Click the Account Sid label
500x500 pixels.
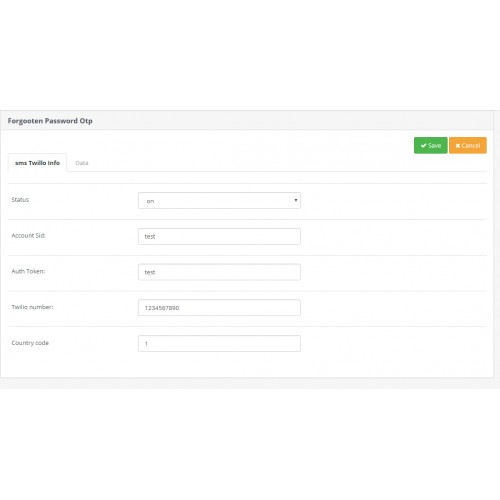(x=28, y=235)
